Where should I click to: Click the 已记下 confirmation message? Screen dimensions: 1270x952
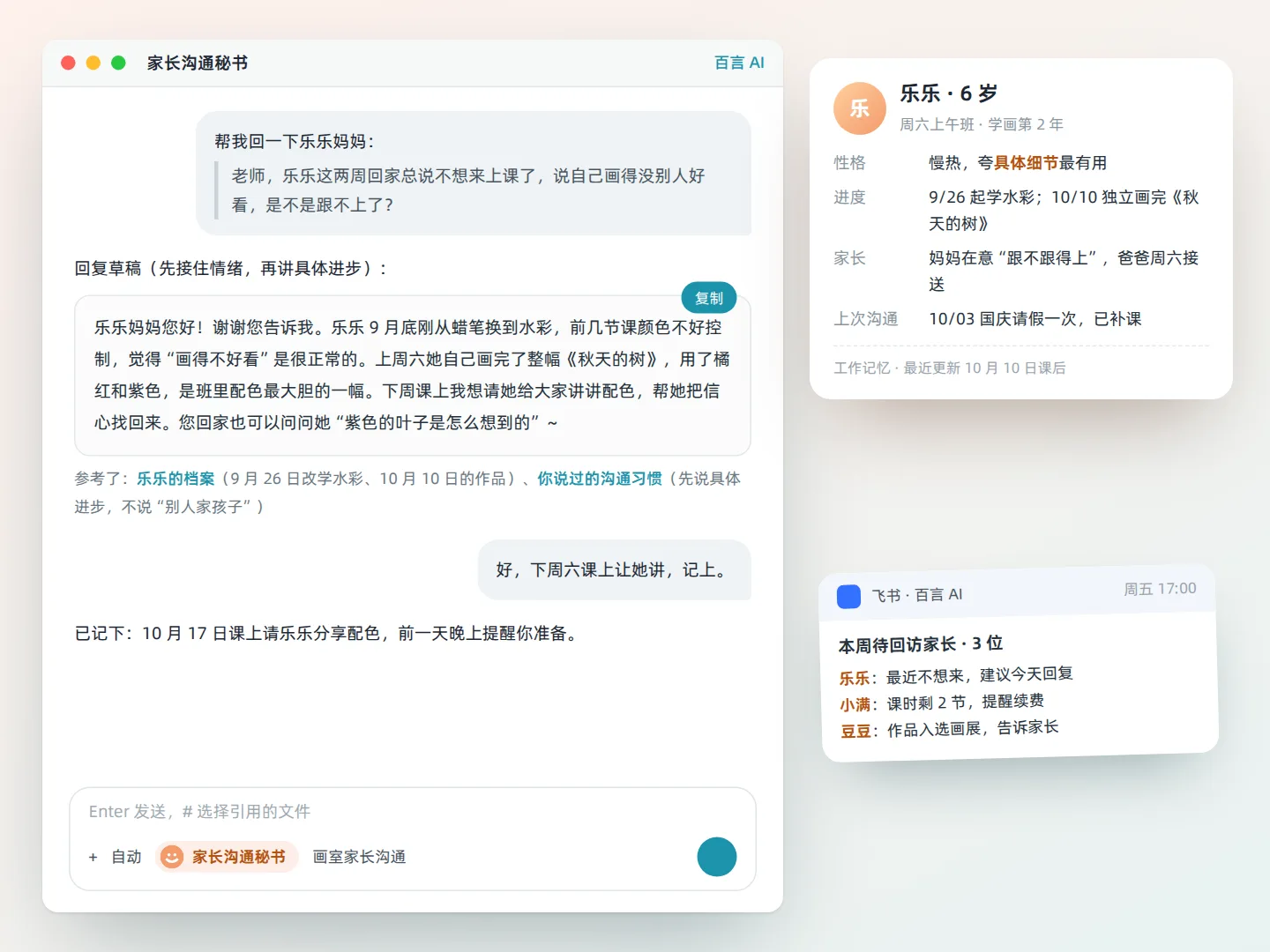coord(328,633)
